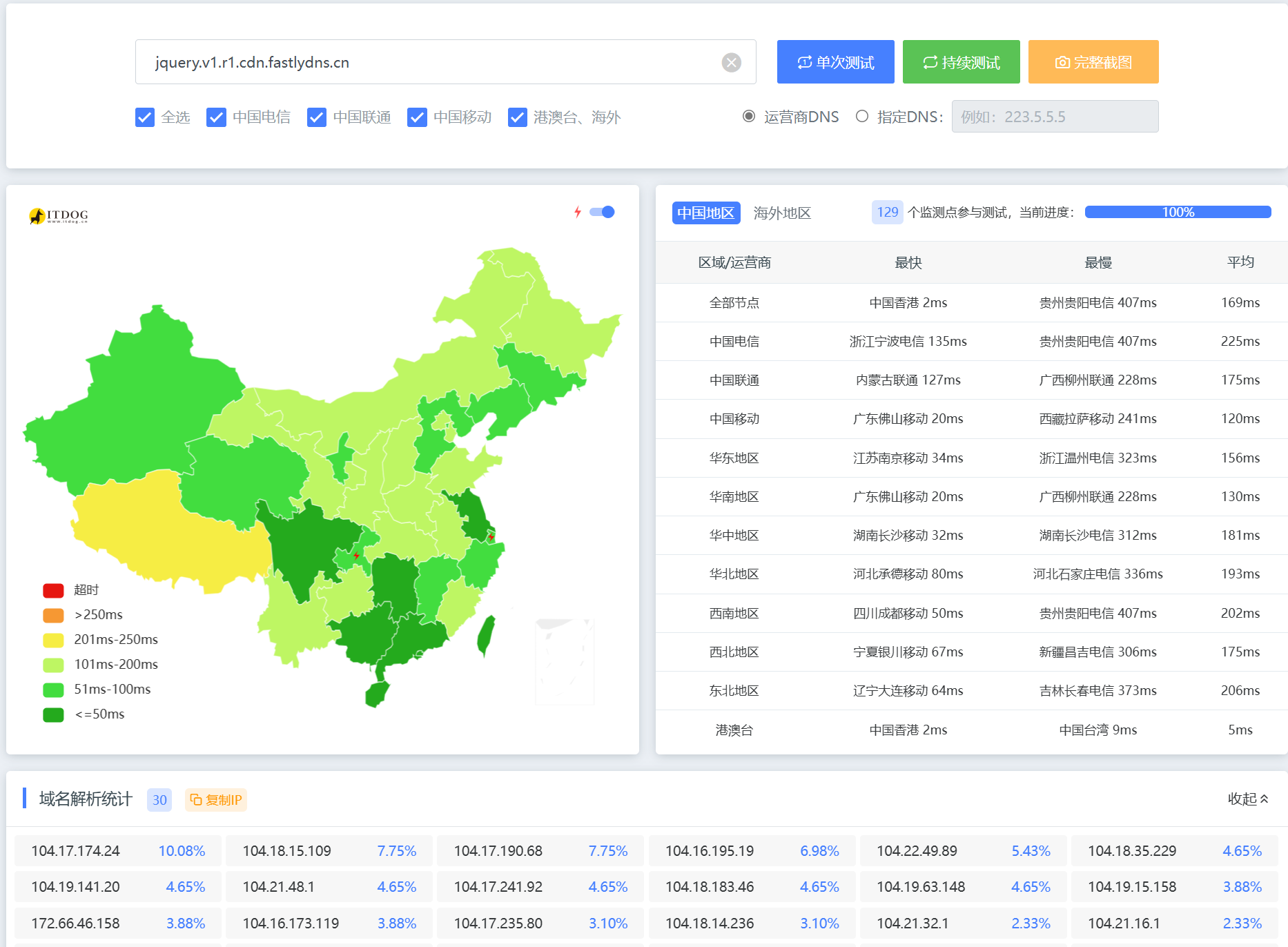Toggle the 港澳台、海外 checkbox

click(518, 117)
